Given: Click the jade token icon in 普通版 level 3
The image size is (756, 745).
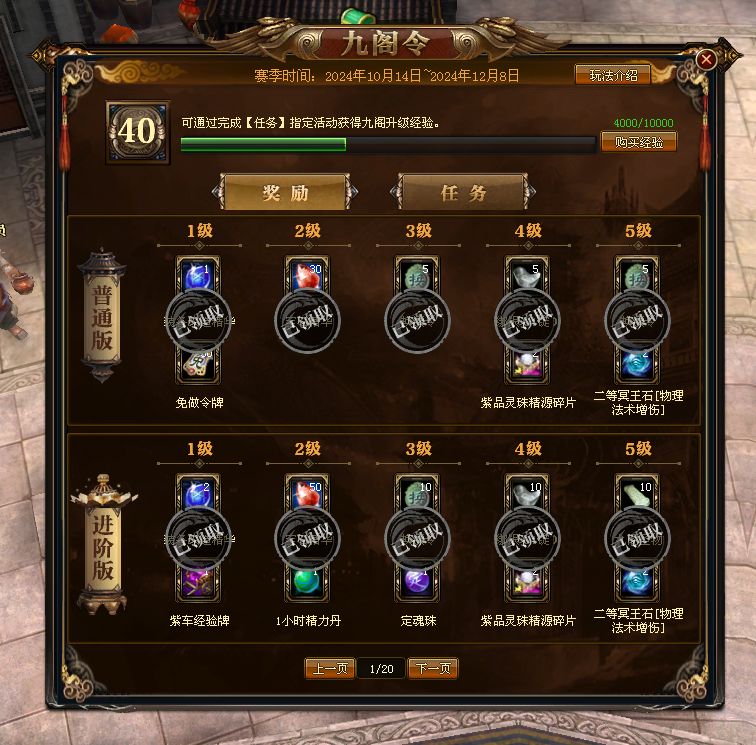Looking at the screenshot, I should coord(417,275).
